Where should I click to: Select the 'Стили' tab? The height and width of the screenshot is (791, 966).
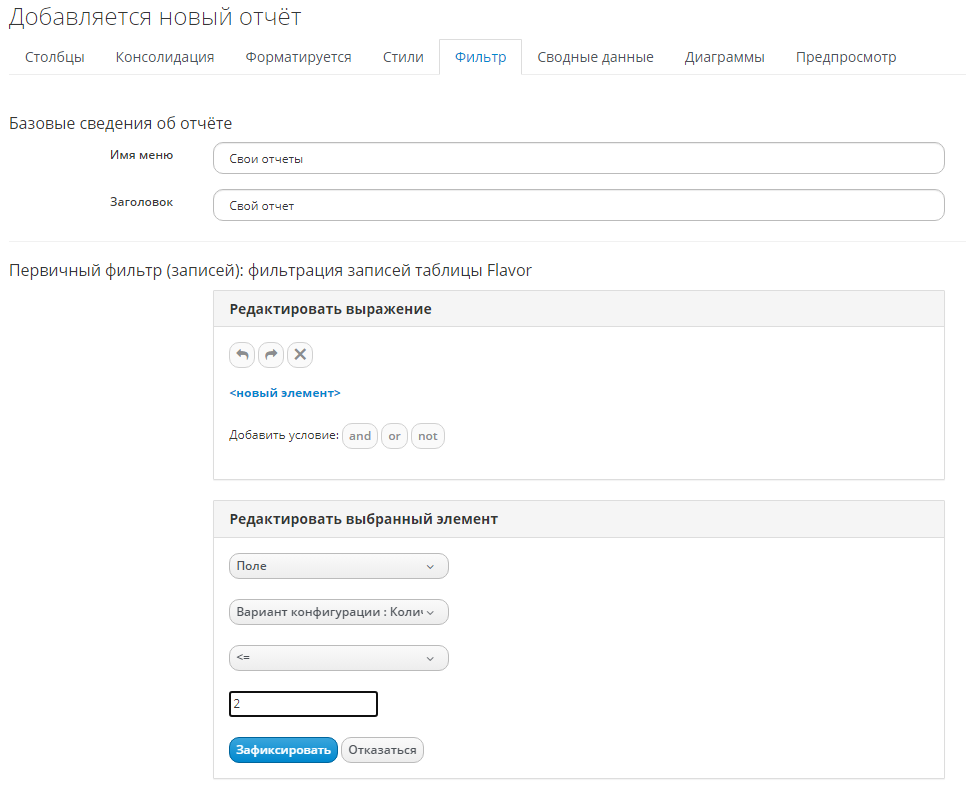tap(403, 57)
